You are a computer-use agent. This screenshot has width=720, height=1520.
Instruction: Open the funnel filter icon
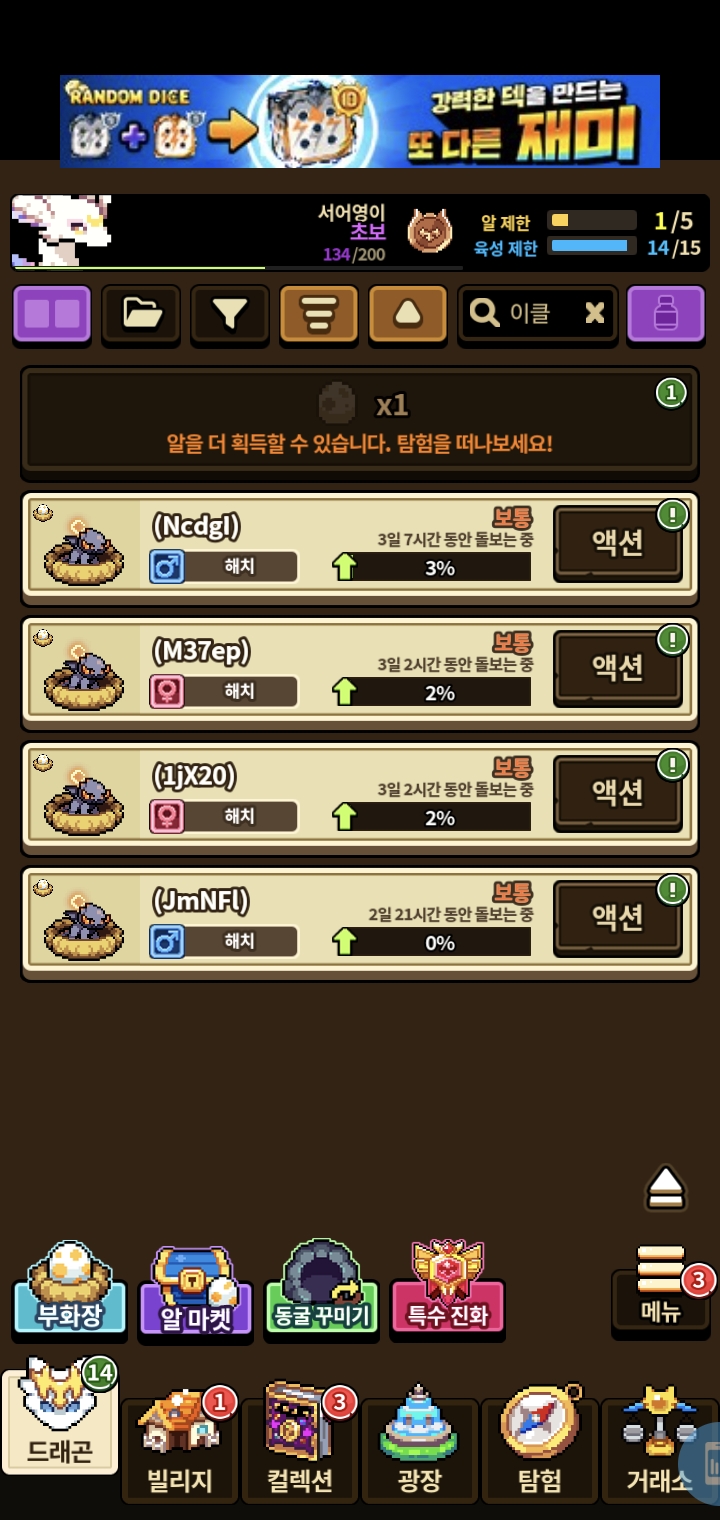pos(230,315)
